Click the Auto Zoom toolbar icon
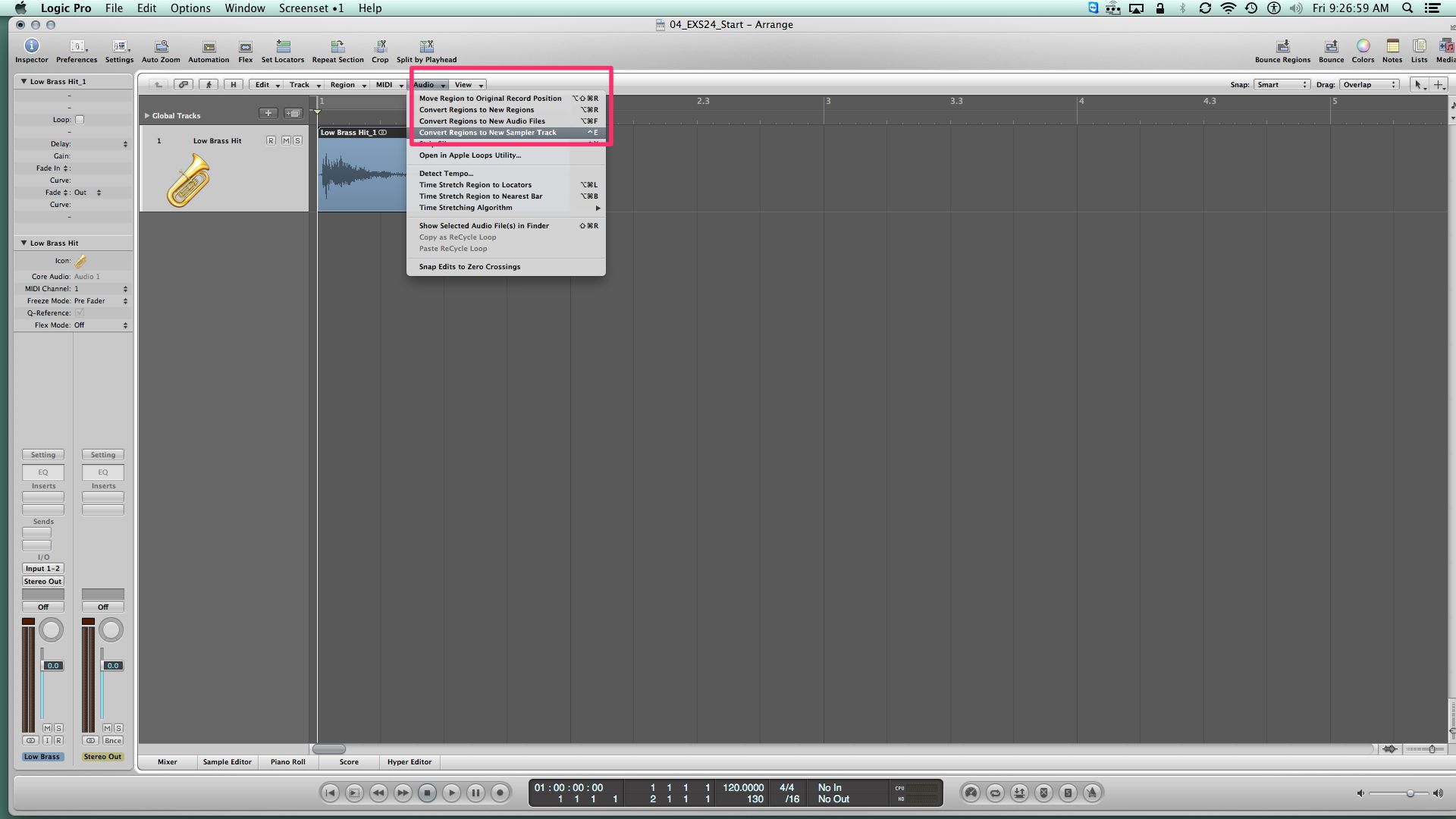Screen dimensions: 1456x819 point(161,51)
